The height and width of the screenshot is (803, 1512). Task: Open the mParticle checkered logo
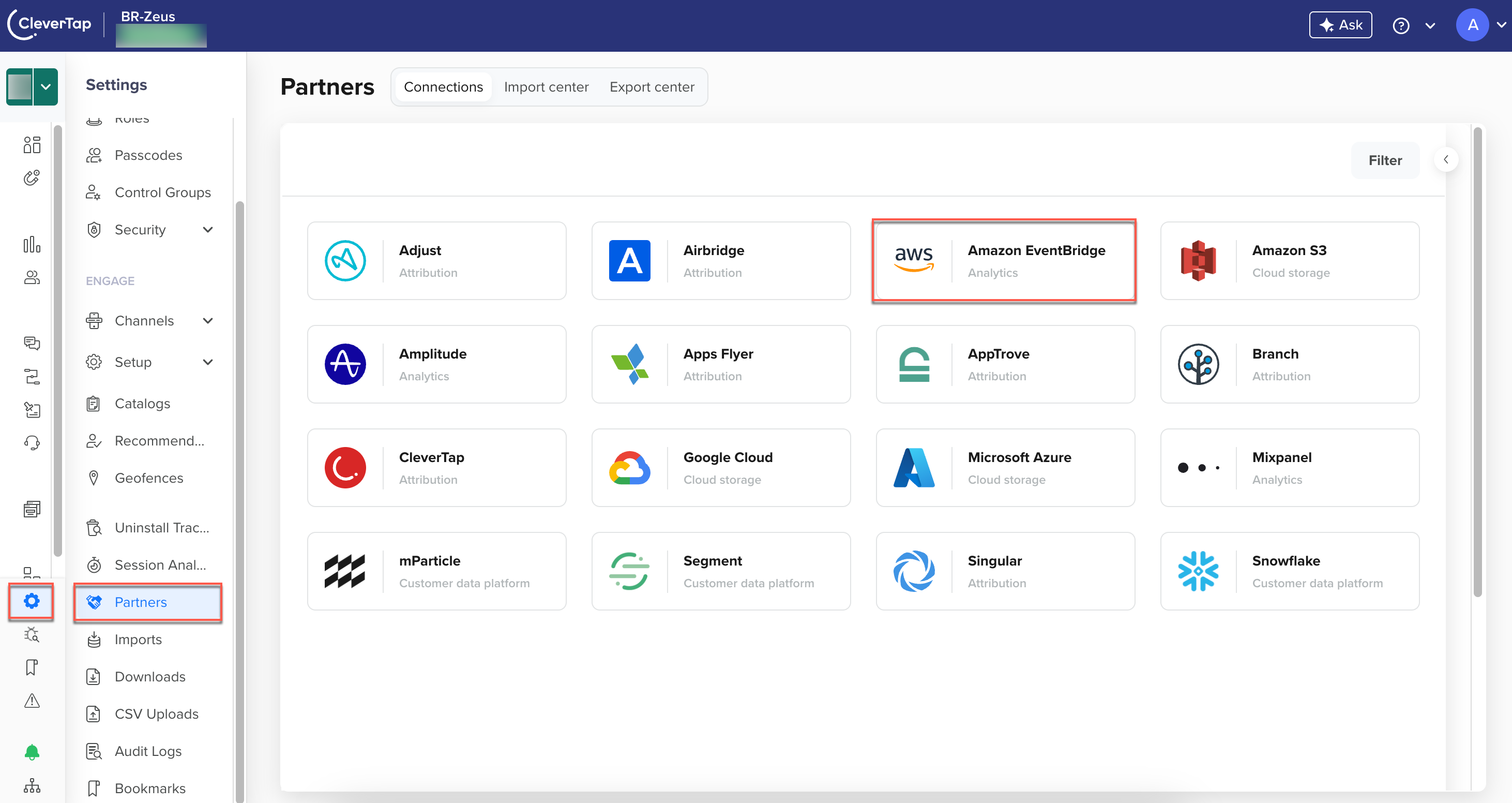pyautogui.click(x=345, y=571)
